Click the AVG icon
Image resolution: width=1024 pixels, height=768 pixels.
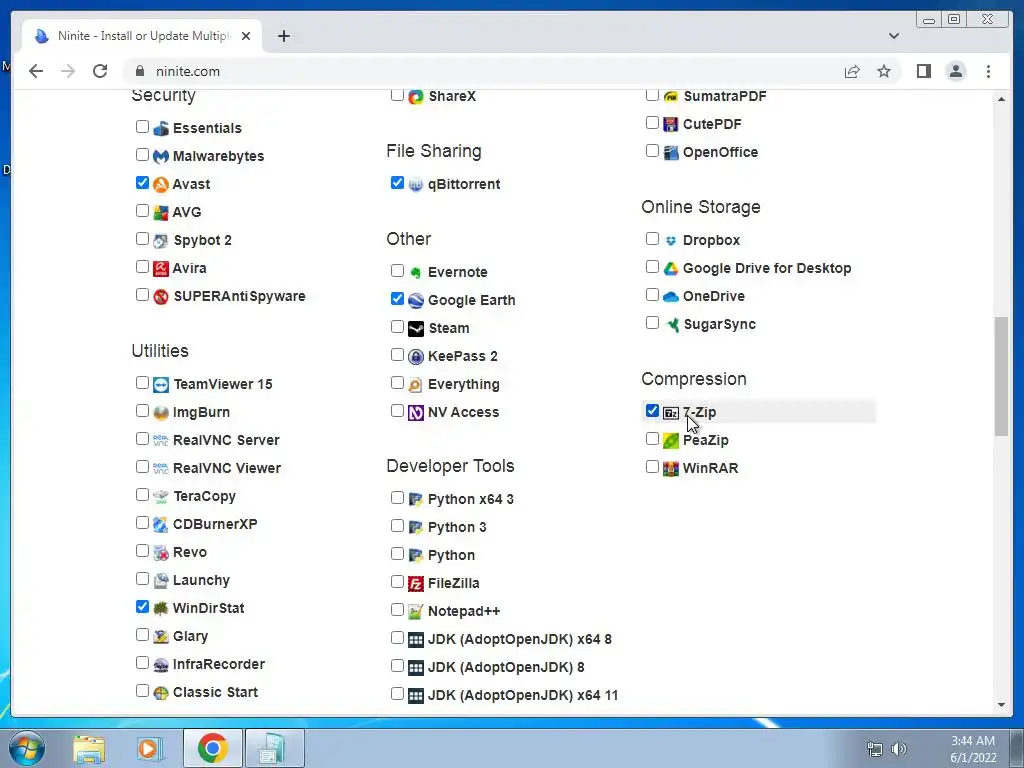(161, 212)
